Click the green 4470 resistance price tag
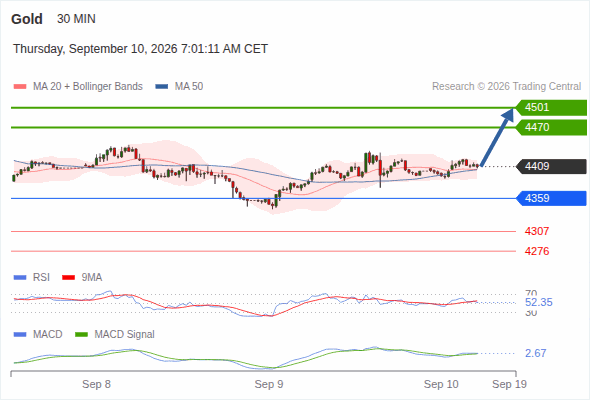Image resolution: width=590 pixels, height=400 pixels. (551, 128)
